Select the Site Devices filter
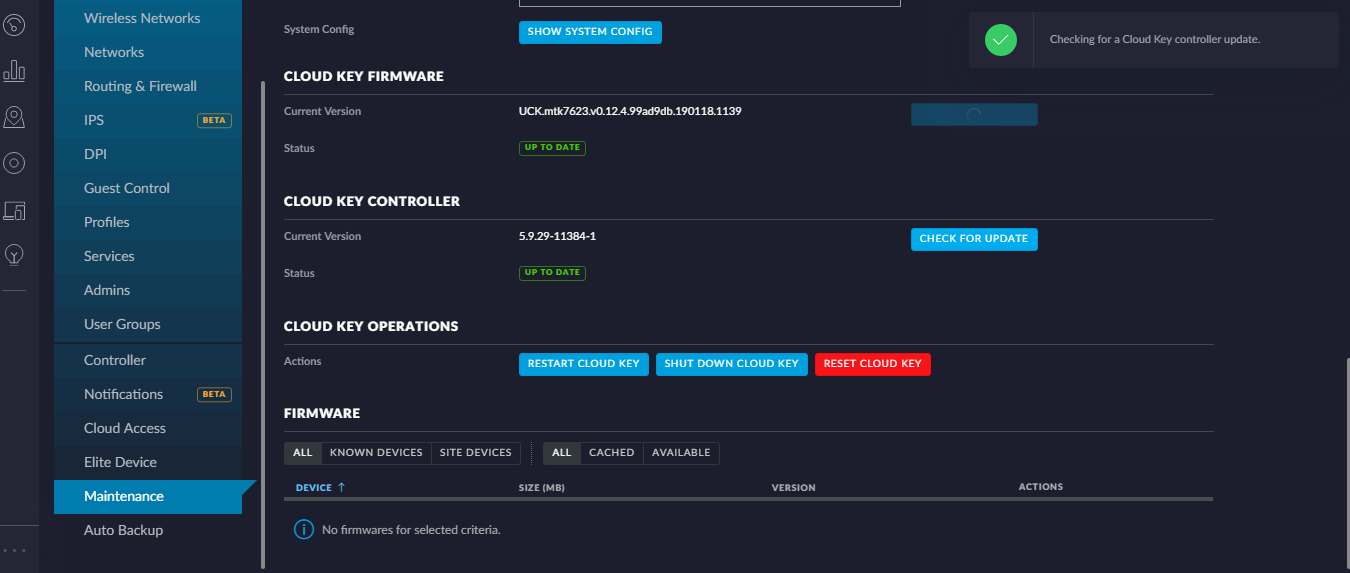The image size is (1350, 573). point(475,453)
